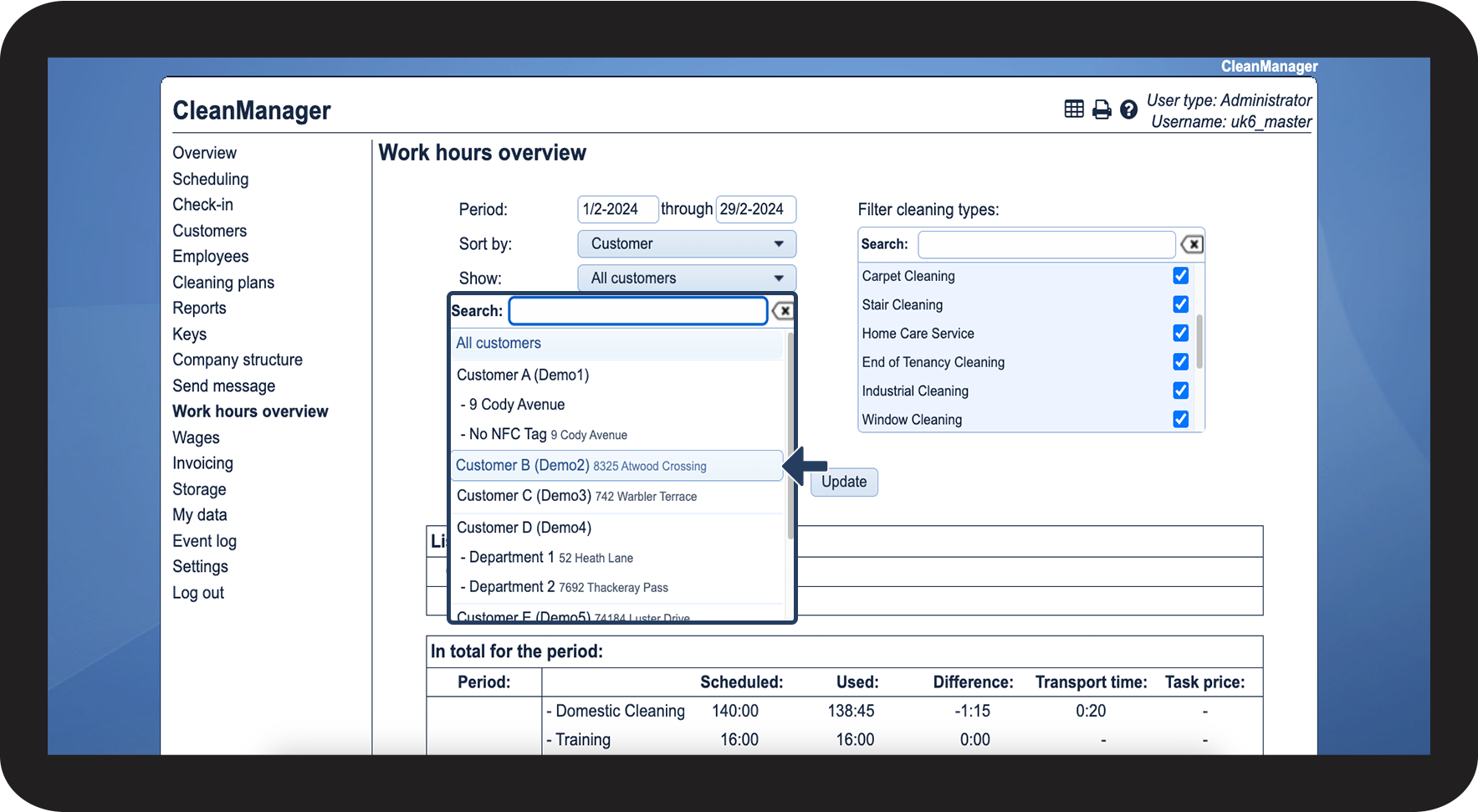Viewport: 1478px width, 812px height.
Task: Toggle the Home Care Service checkbox
Action: click(1180, 334)
